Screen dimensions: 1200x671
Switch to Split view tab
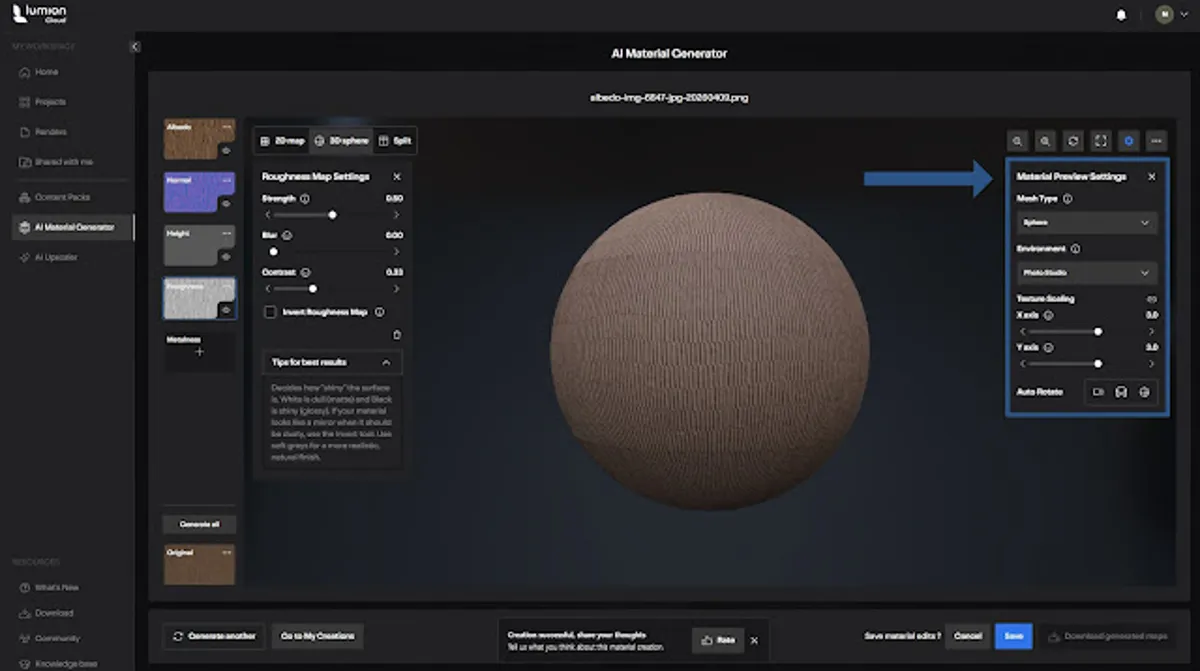395,141
